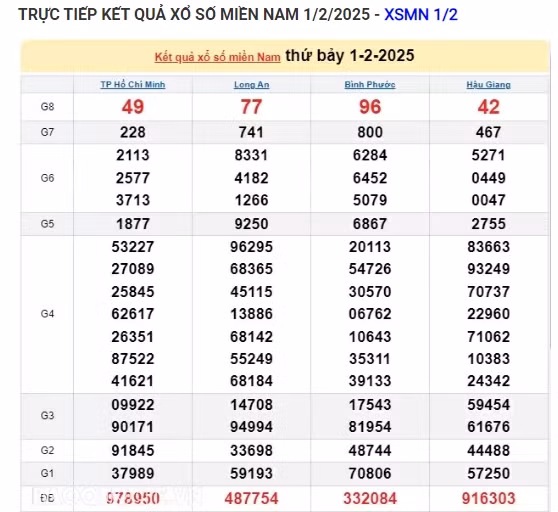Viewport: 558px width, 512px height.
Task: Select G4 number 62617
Action: click(133, 314)
